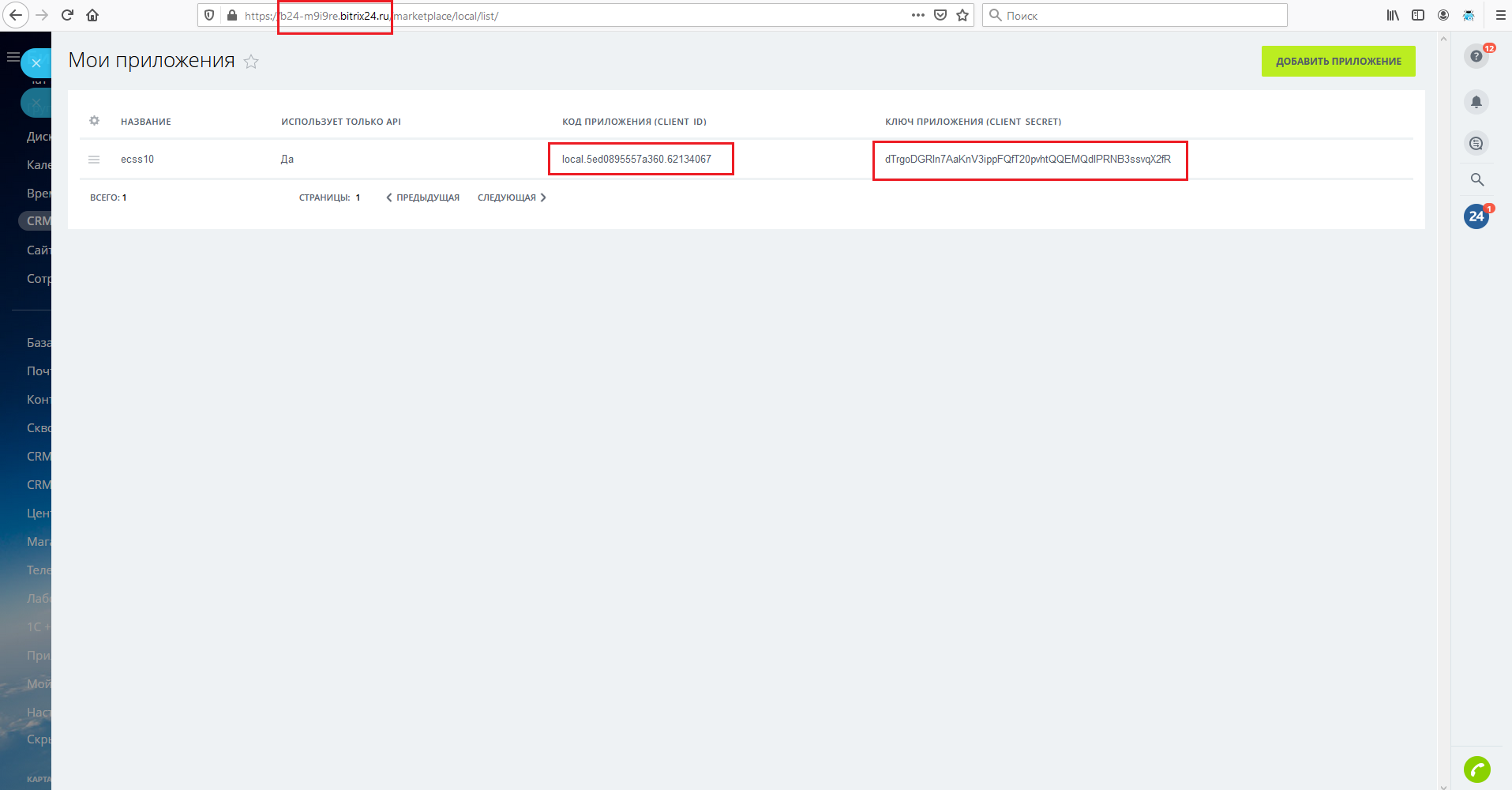Click the НАЗВАНИЕ column header
Screen dimensions: 1512x790
click(x=146, y=122)
